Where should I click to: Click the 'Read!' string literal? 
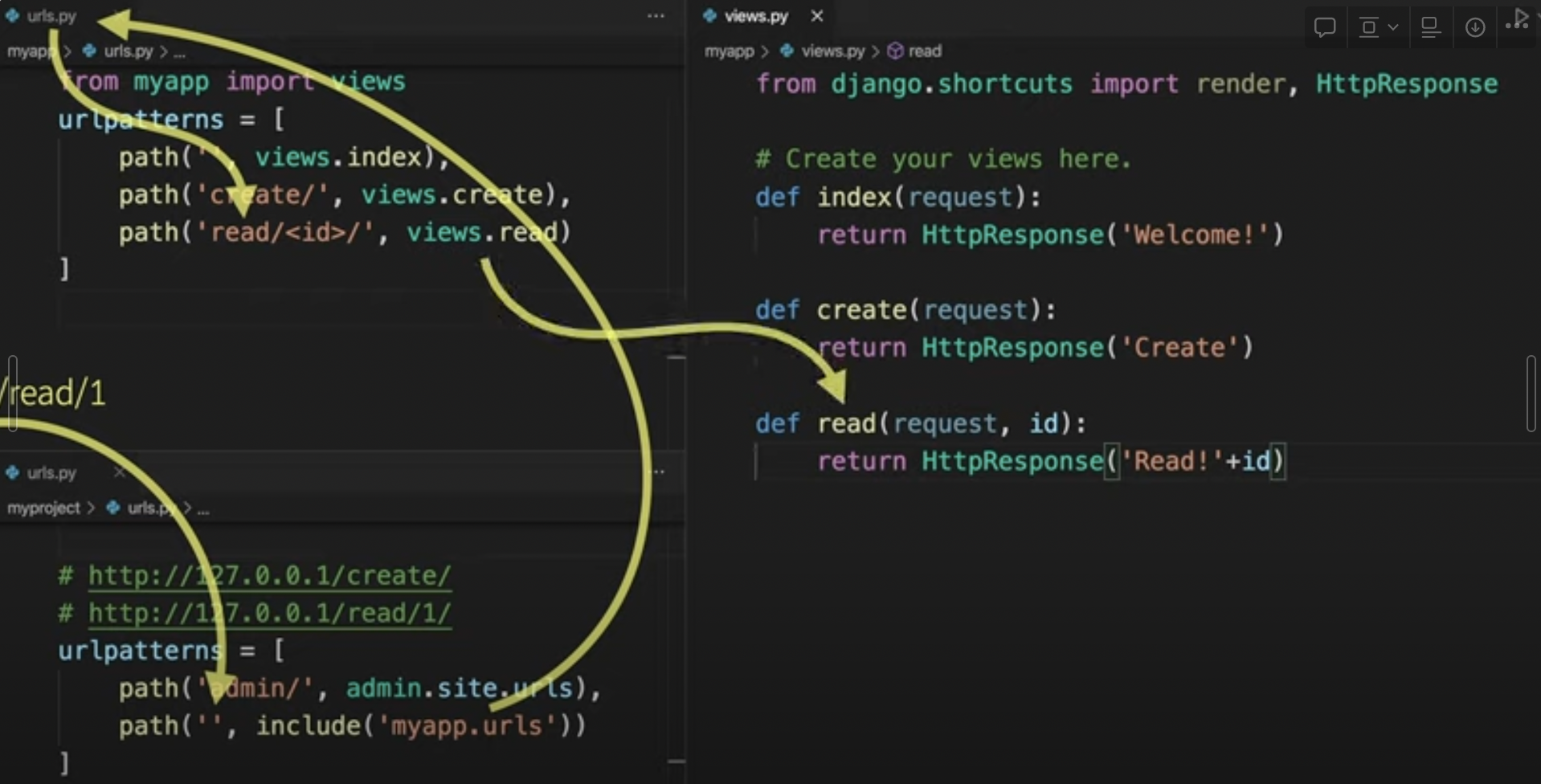point(1172,461)
